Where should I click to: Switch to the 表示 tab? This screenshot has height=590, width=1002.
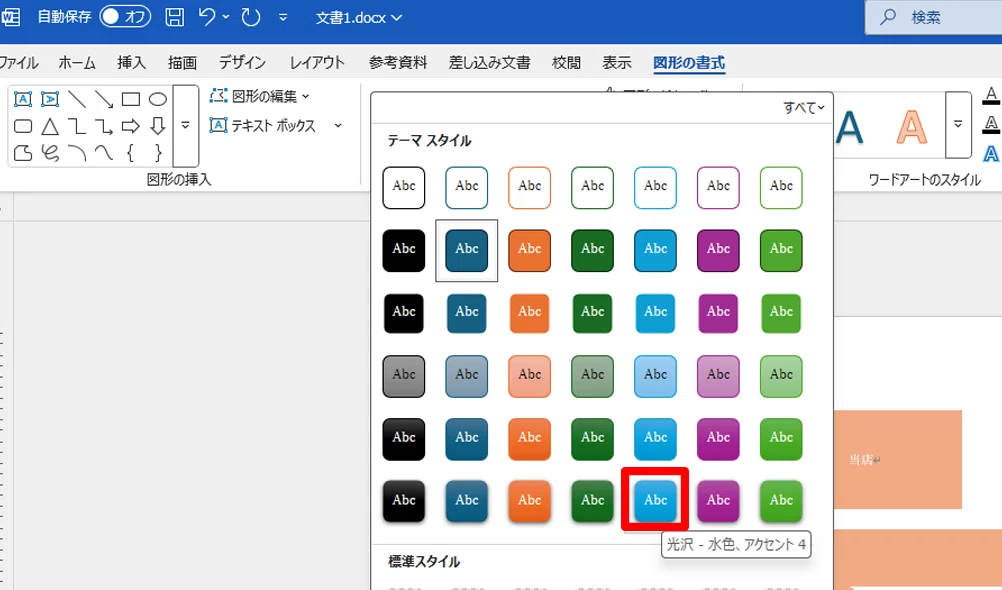click(617, 62)
